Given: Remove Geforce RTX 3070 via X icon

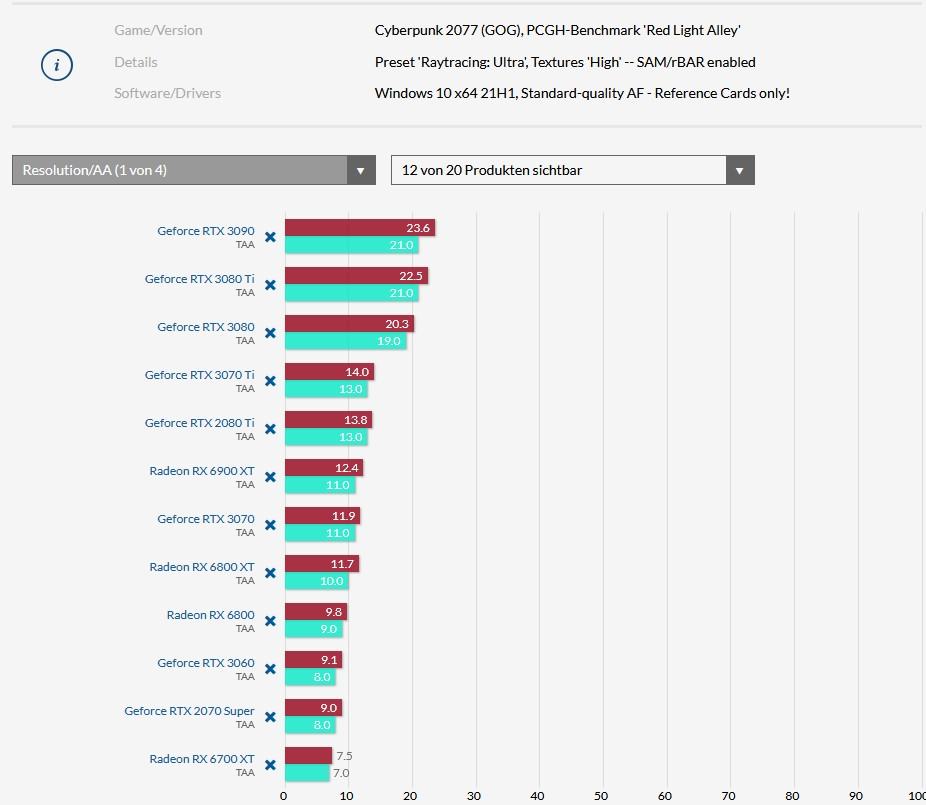Looking at the screenshot, I should (x=270, y=525).
